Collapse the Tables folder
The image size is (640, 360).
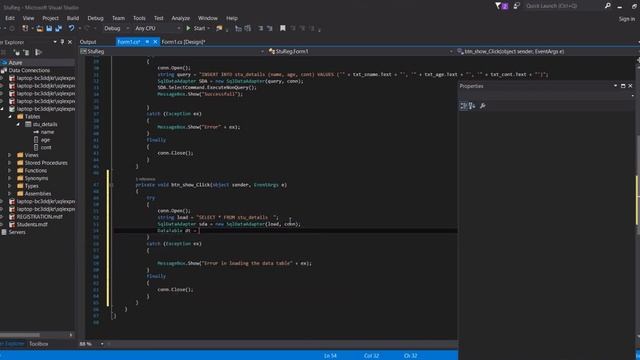(10, 117)
